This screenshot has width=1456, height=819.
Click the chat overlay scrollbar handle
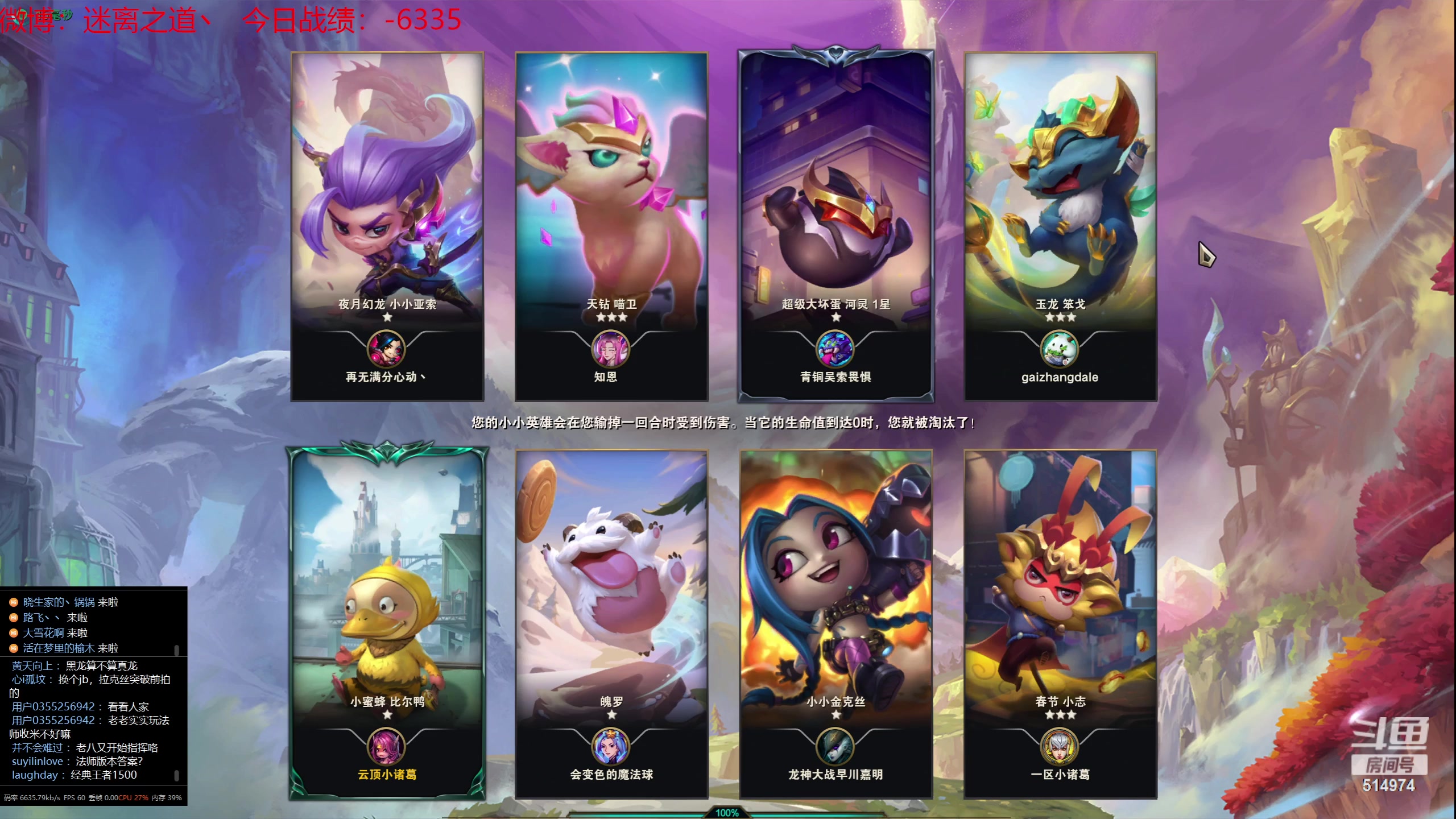click(x=176, y=775)
